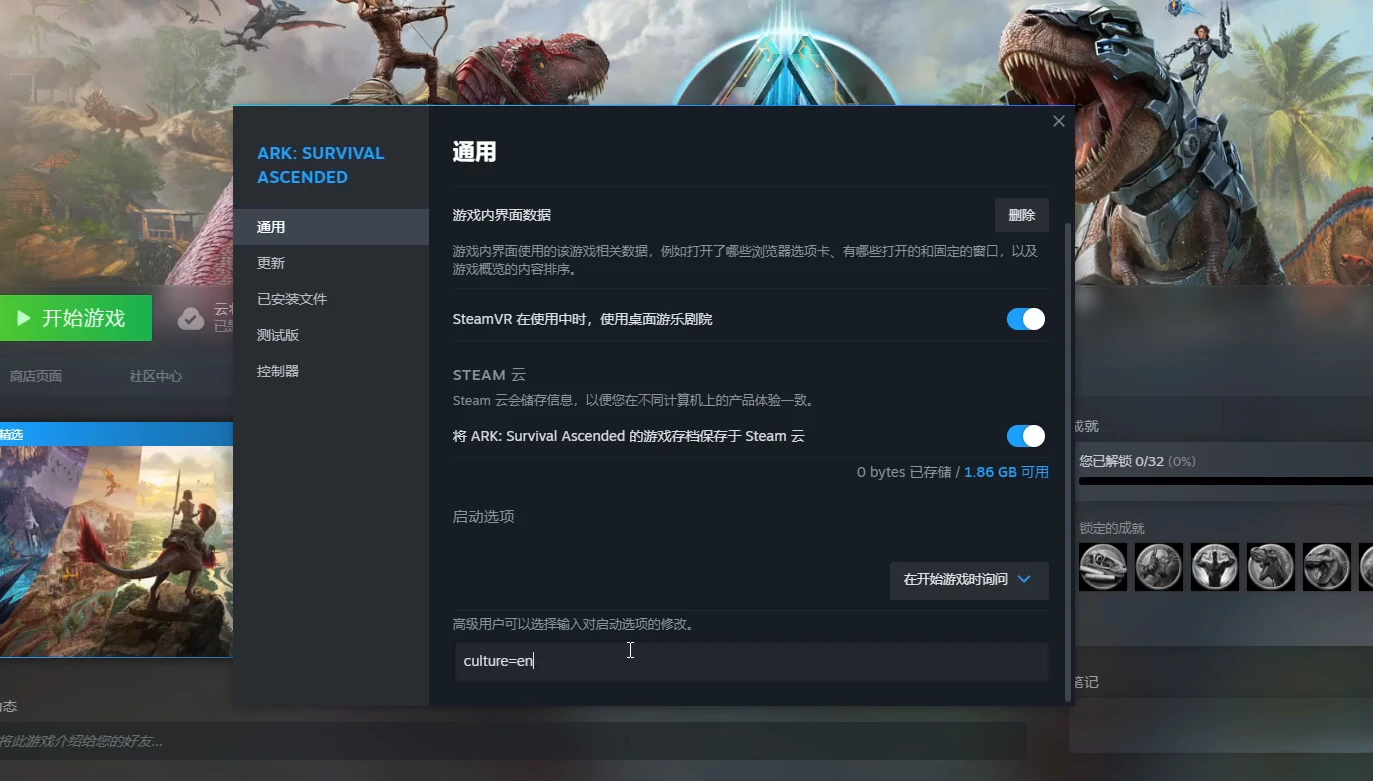Open the 在开始游戏时询问 dropdown
This screenshot has height=781, width=1373.
(x=969, y=580)
